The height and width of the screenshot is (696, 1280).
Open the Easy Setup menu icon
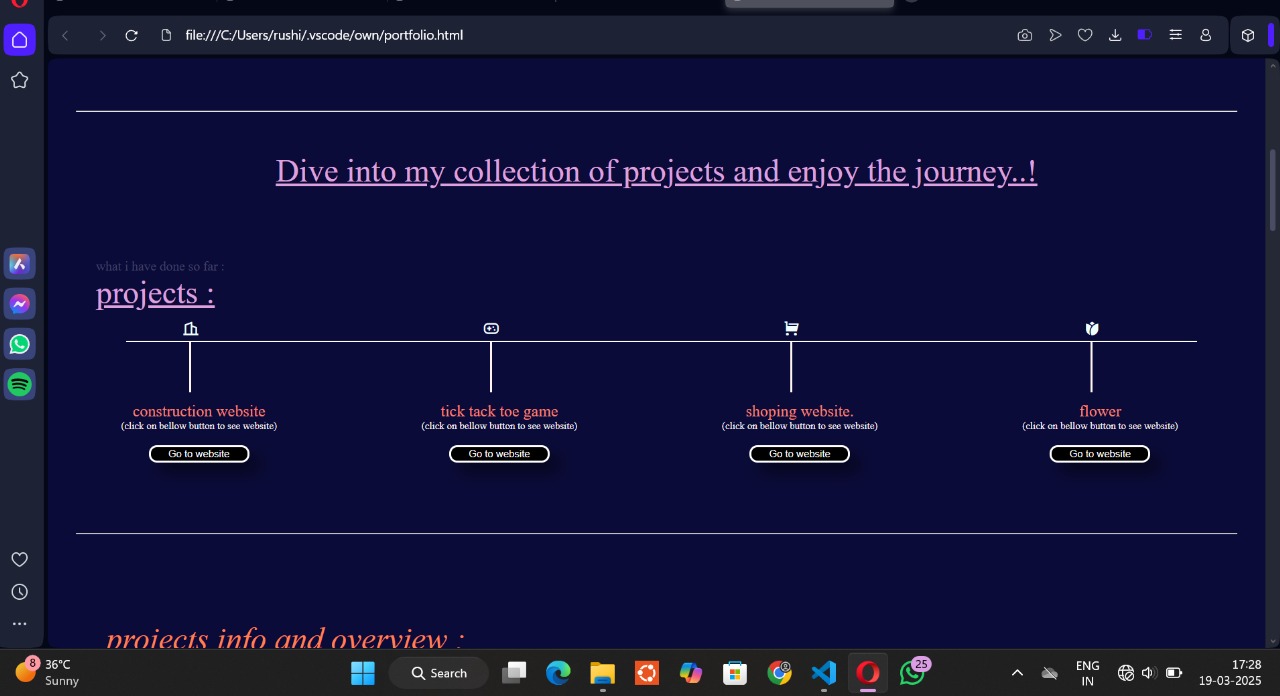1175,35
